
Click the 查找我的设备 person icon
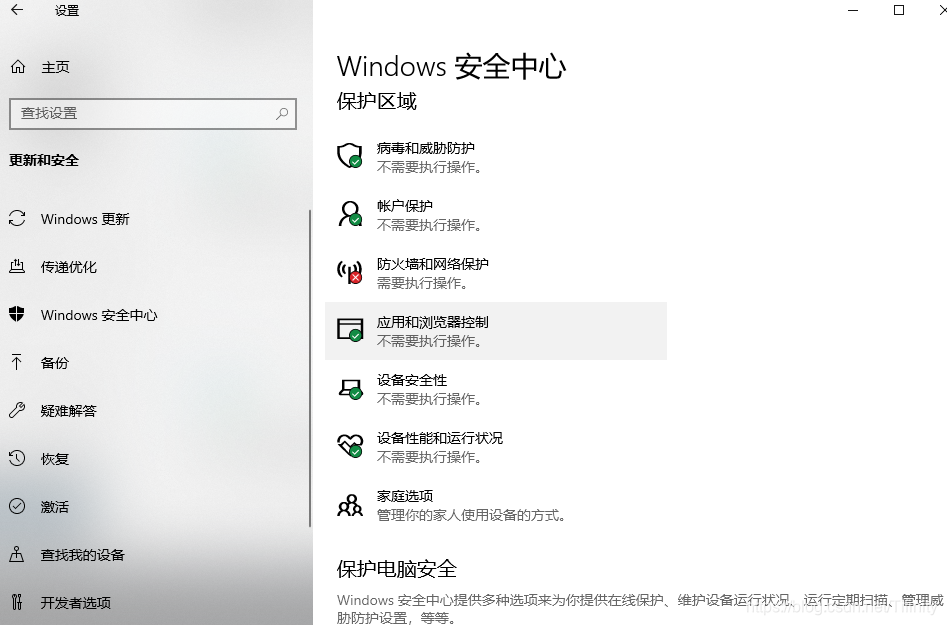click(x=17, y=554)
